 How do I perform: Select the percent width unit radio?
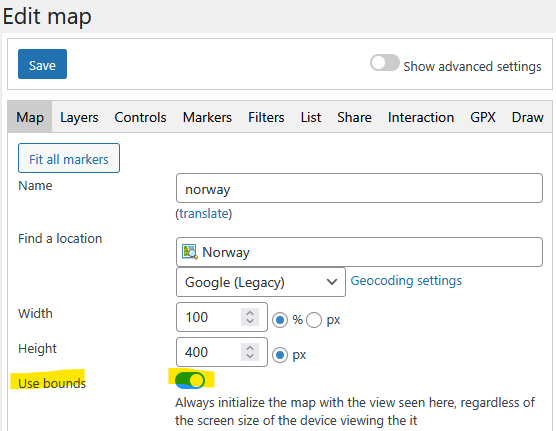pyautogui.click(x=280, y=320)
